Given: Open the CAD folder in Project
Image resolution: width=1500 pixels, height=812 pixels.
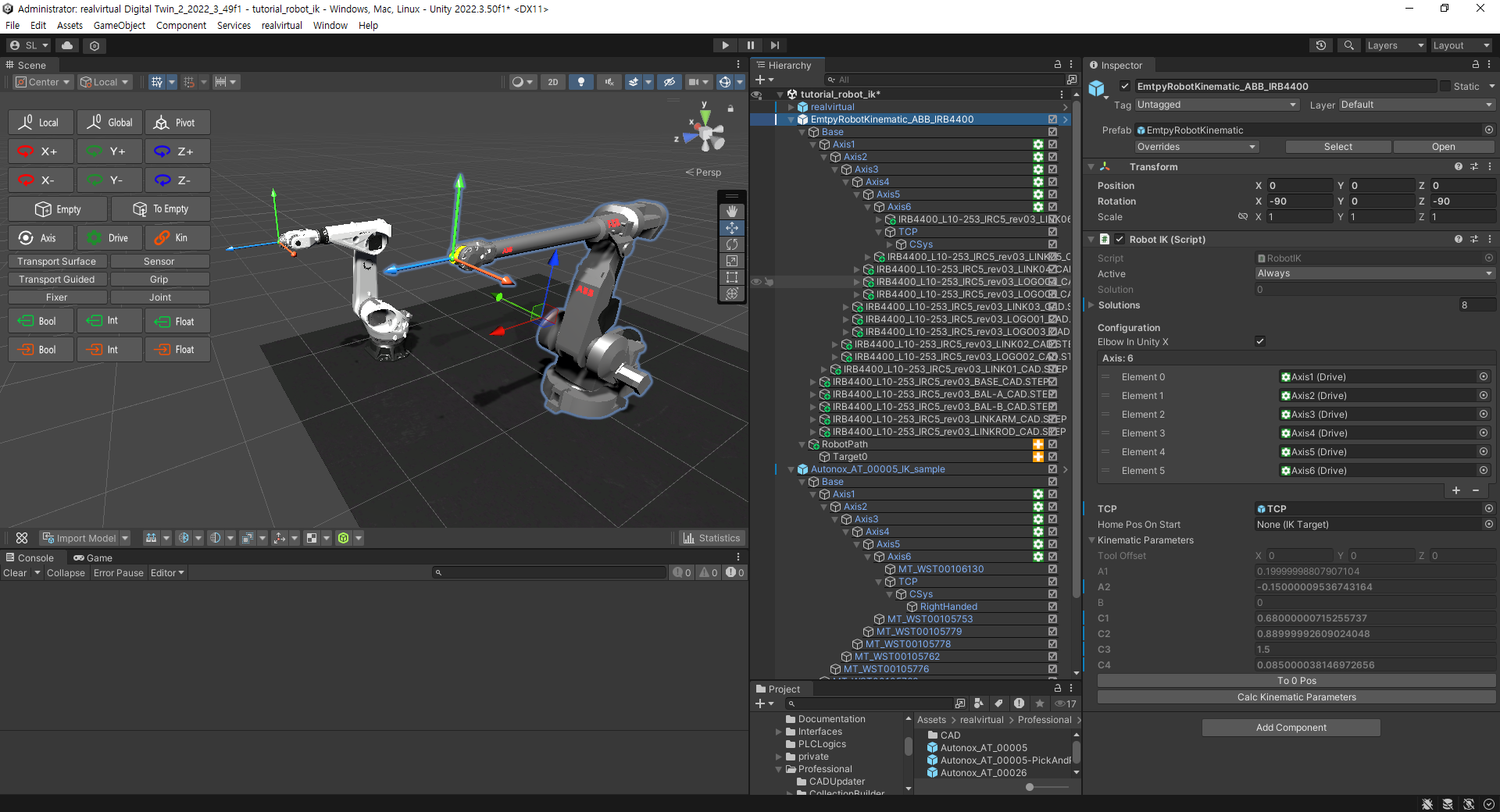Looking at the screenshot, I should pyautogui.click(x=950, y=735).
